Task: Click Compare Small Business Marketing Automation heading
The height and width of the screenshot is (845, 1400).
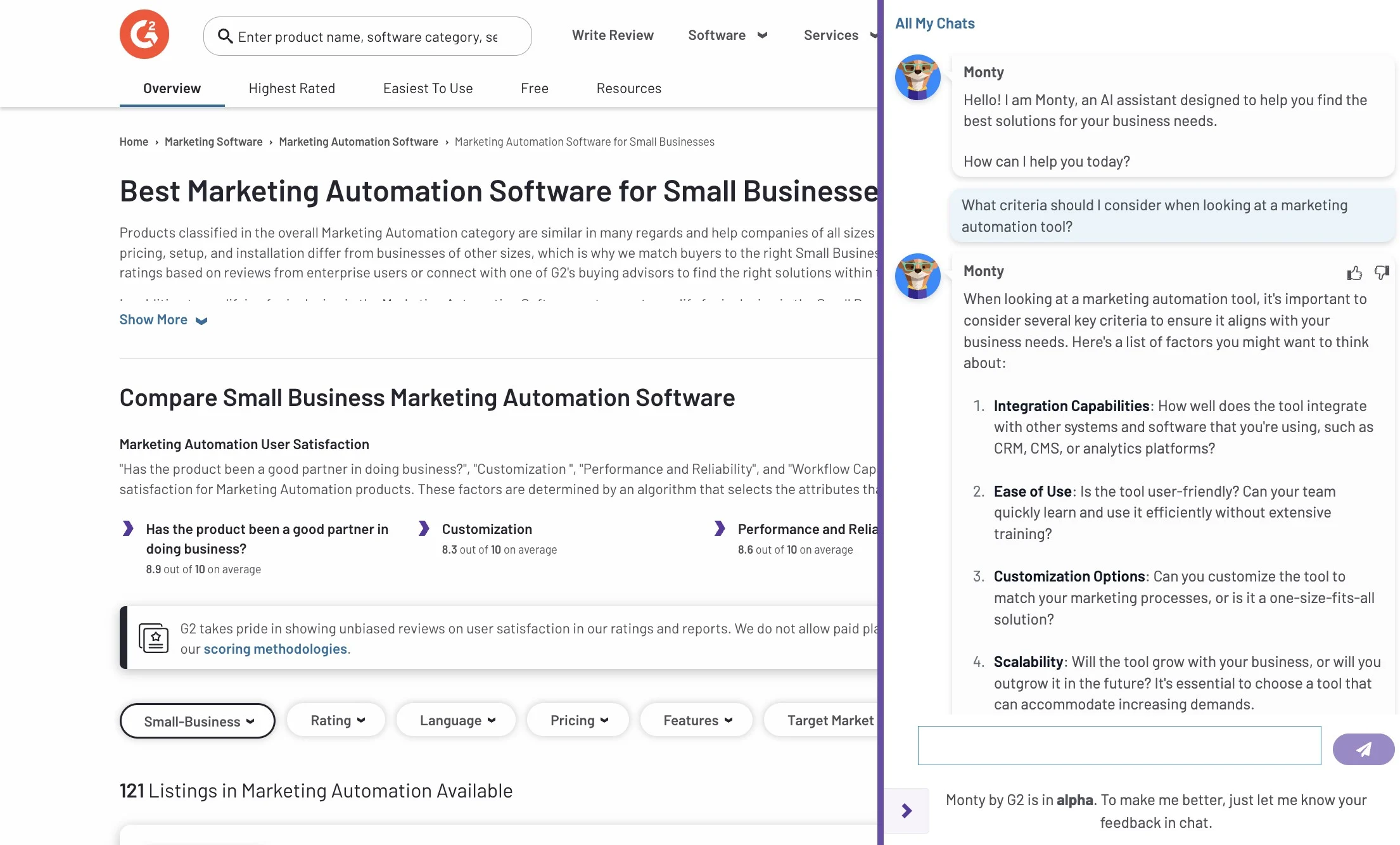Action: pyautogui.click(x=427, y=397)
